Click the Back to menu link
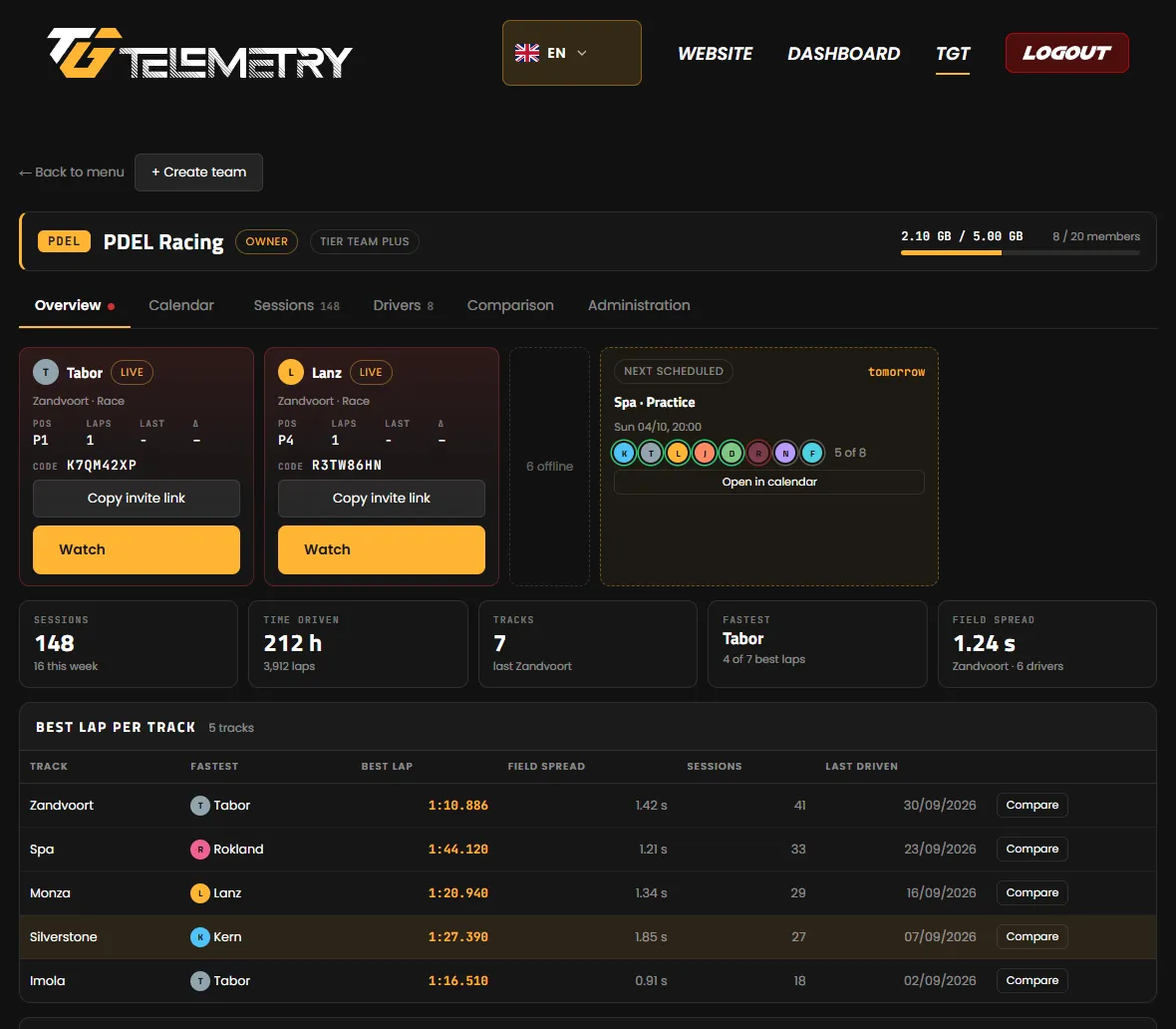Viewport: 1176px width, 1029px height. pos(71,171)
